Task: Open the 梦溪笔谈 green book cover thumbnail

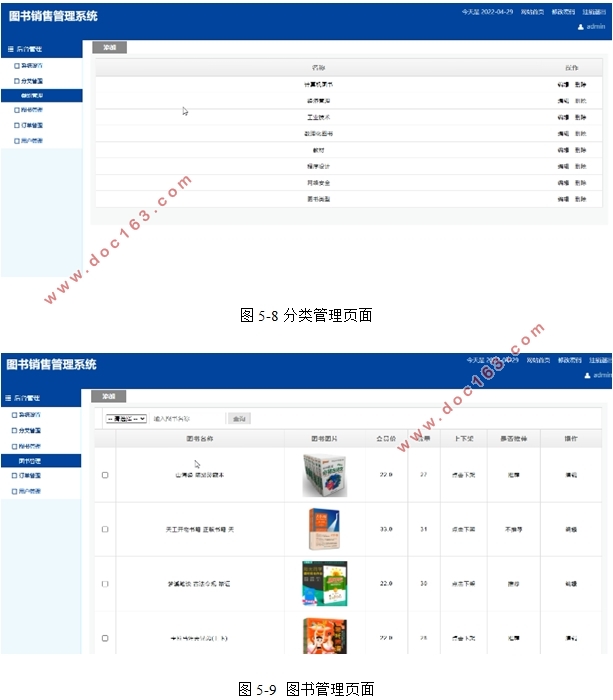Action: point(325,583)
